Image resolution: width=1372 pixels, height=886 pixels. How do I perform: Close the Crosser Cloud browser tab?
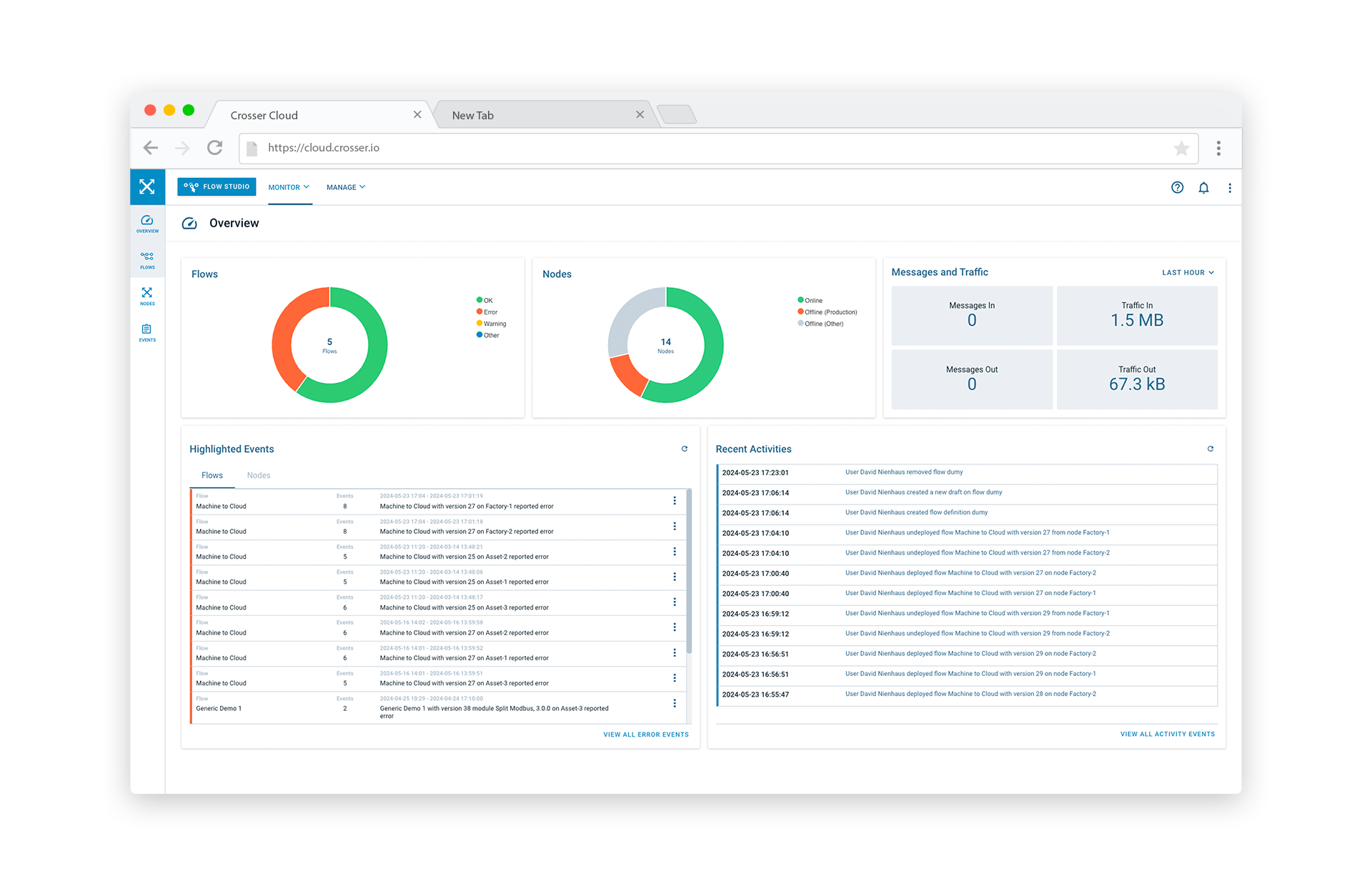tap(417, 115)
